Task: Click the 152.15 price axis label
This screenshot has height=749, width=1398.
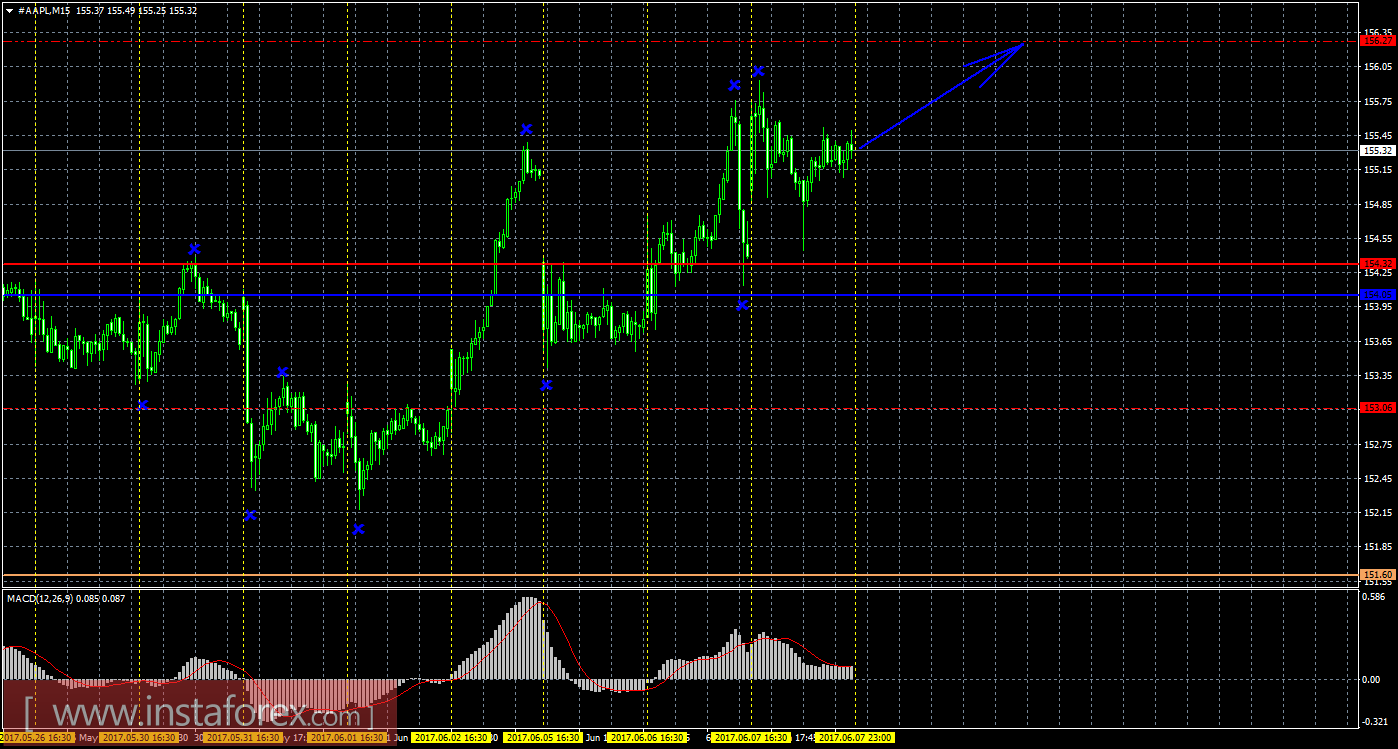Action: (x=1378, y=512)
